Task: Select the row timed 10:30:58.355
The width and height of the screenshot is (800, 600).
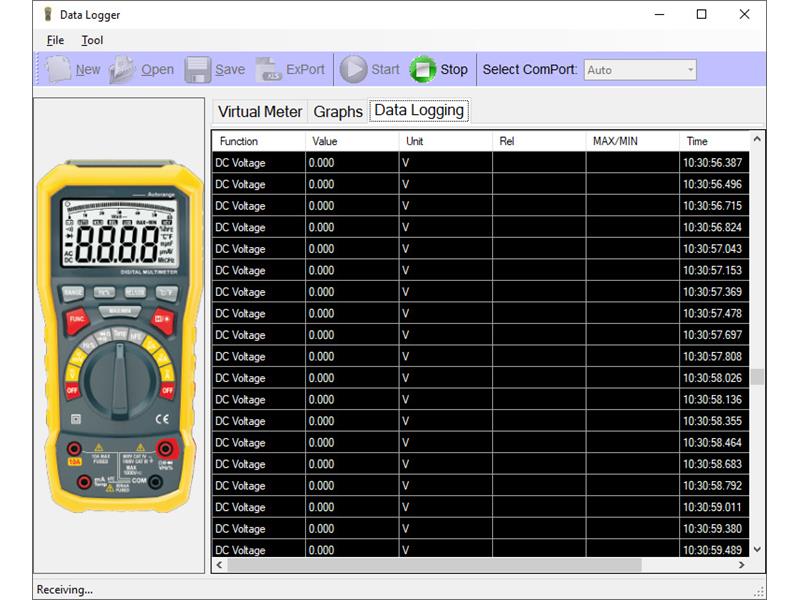Action: [481, 421]
